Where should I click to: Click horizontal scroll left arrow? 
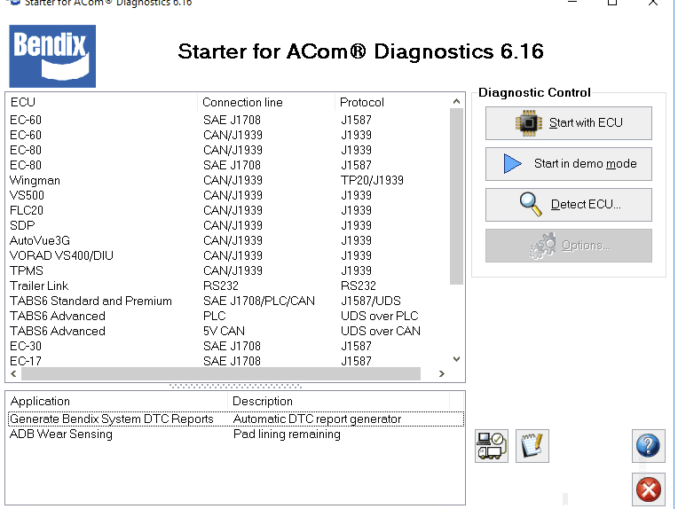pyautogui.click(x=13, y=374)
